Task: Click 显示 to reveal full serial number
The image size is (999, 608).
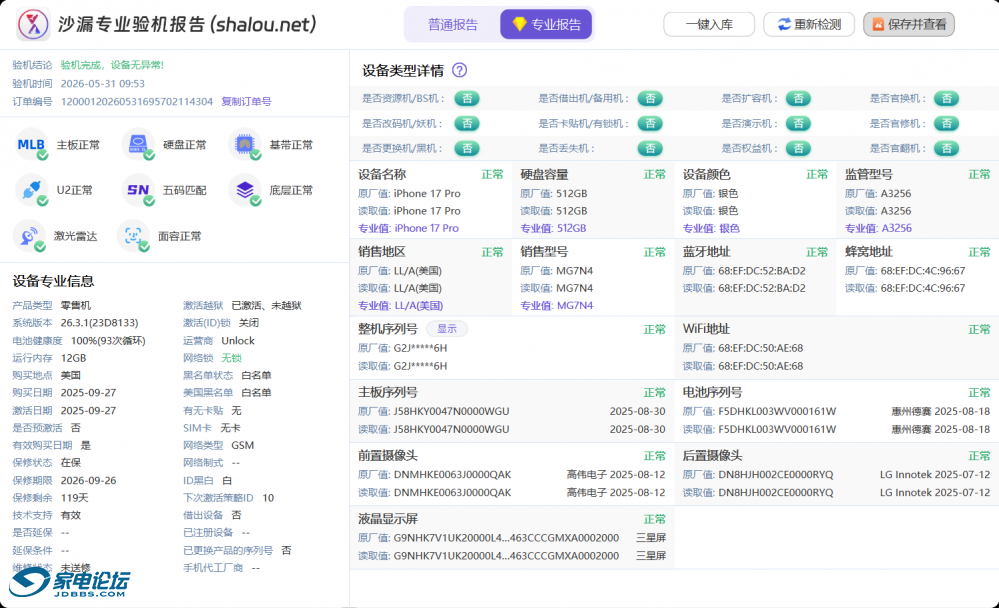Action: click(447, 329)
